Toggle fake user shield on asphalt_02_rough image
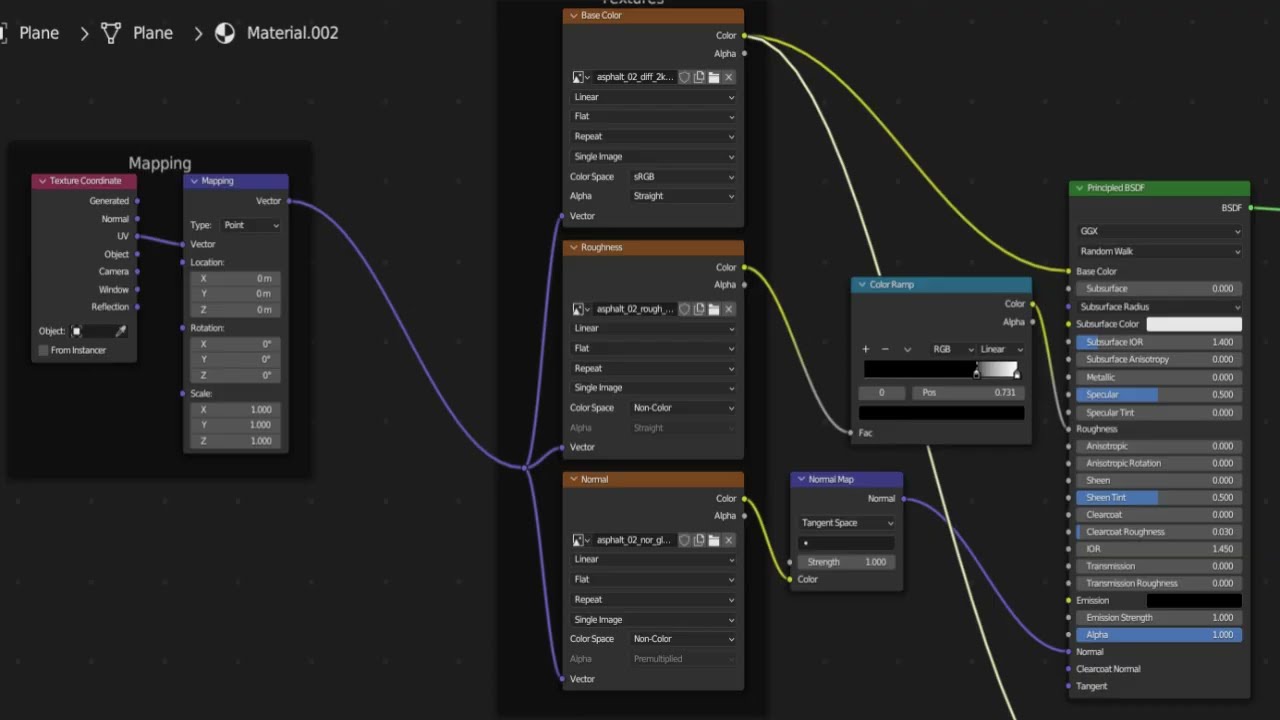This screenshot has height=720, width=1280. coord(685,309)
